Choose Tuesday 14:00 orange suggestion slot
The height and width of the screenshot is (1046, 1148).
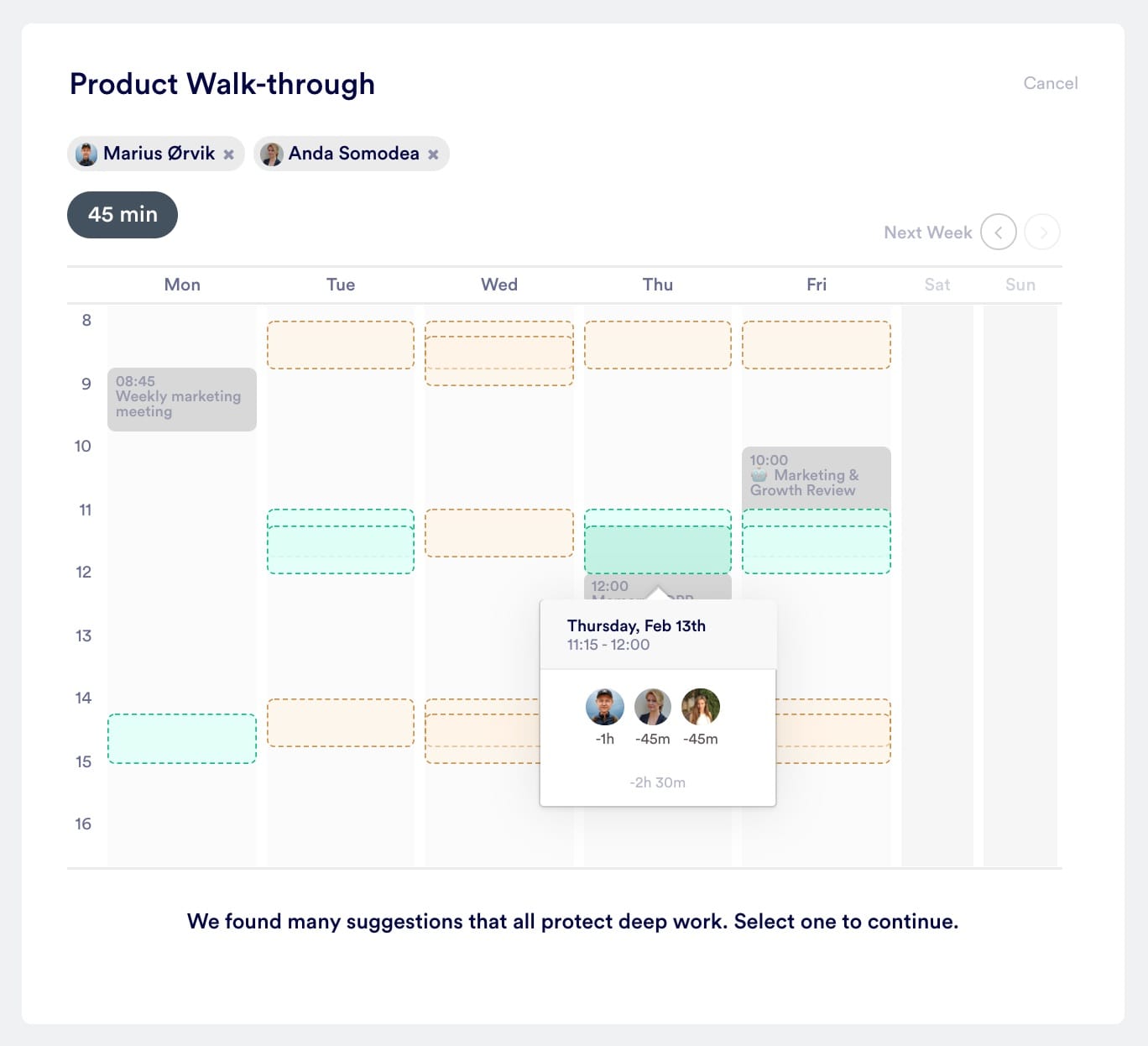341,723
